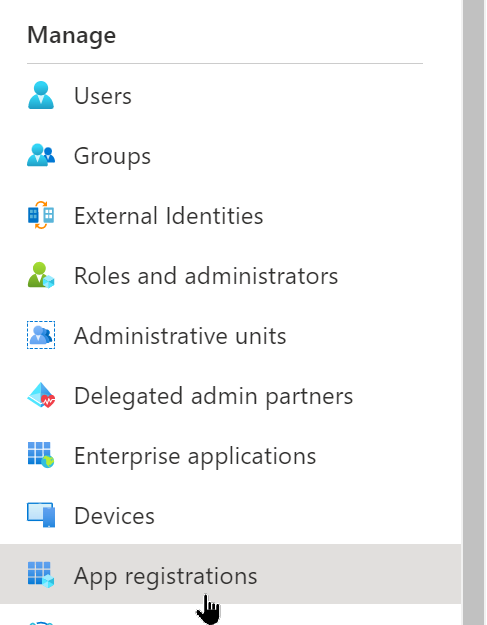Click the Users person icon
This screenshot has height=625, width=487.
click(41, 95)
